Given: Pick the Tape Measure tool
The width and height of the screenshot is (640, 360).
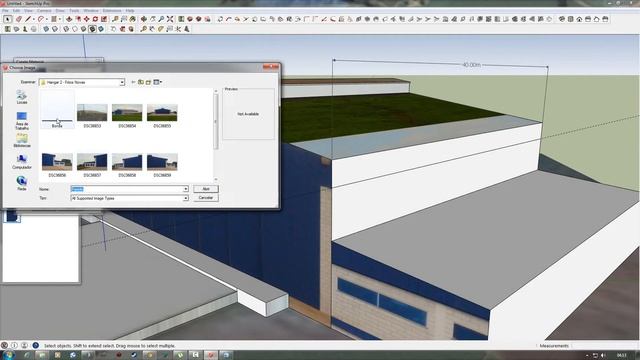Looking at the screenshot, I should [115, 19].
